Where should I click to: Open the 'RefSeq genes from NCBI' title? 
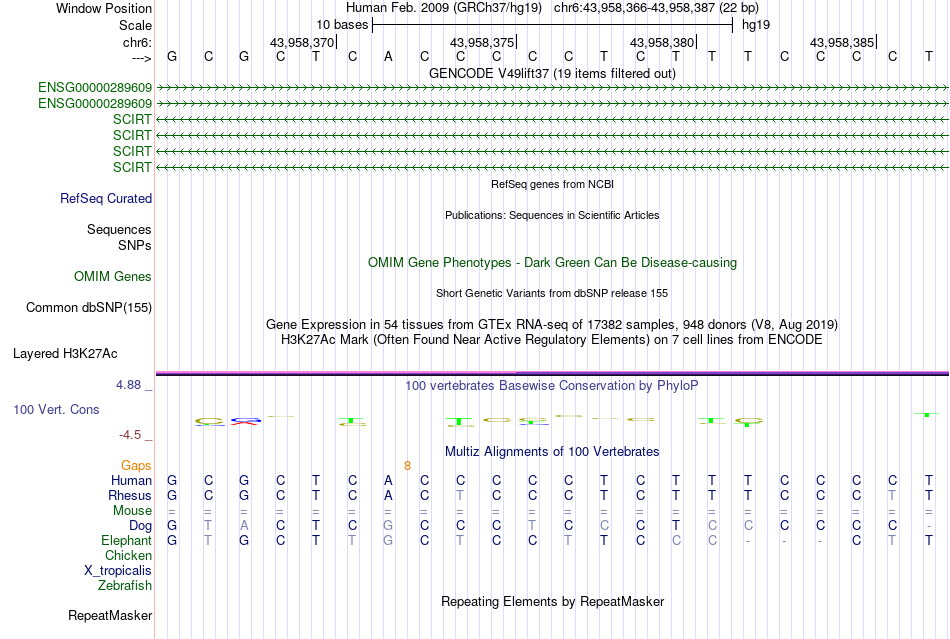pos(553,184)
